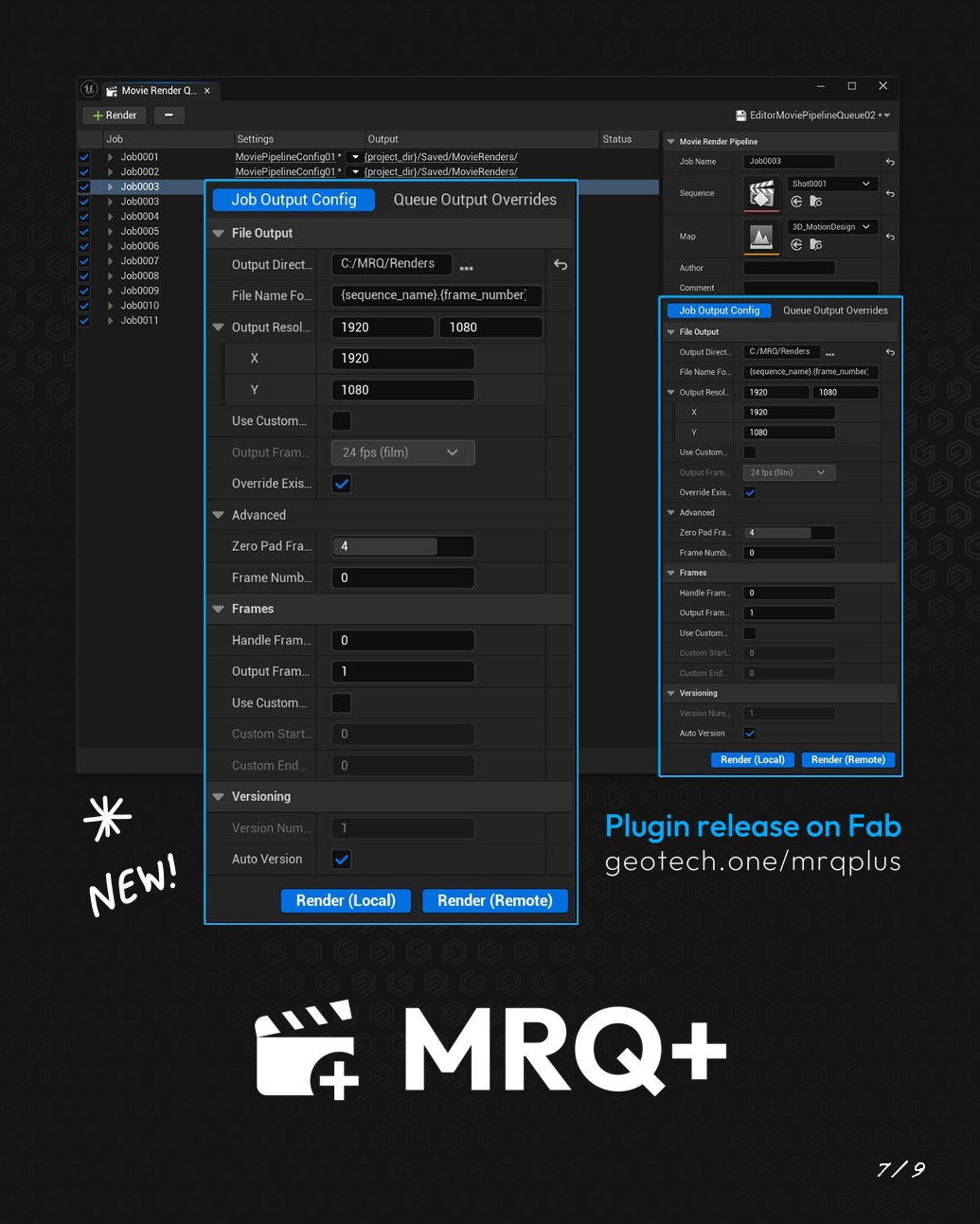Toggle the Override Existing checkbox in the enlarged panel
Viewport: 980px width, 1224px height.
pyautogui.click(x=342, y=484)
